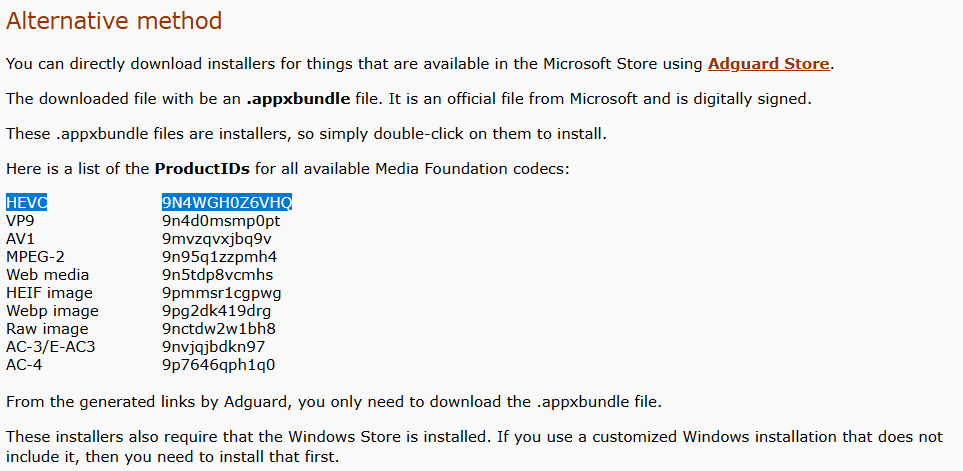This screenshot has width=963, height=471.
Task: Click the AV1 product ID 9mvzqvxjbq9v
Action: point(217,239)
